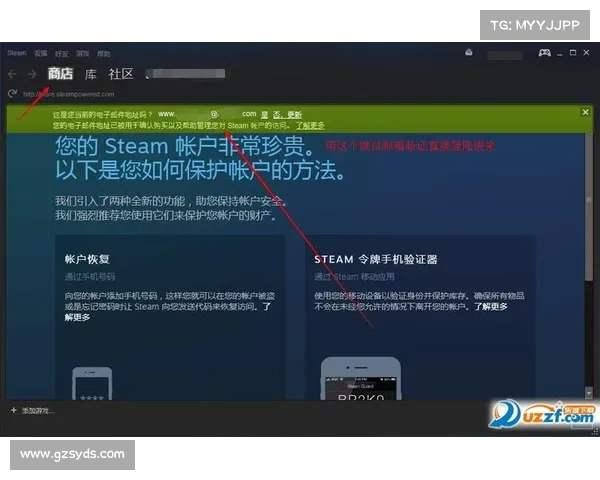
Task: Minimize the Steam window
Action: (x=560, y=53)
